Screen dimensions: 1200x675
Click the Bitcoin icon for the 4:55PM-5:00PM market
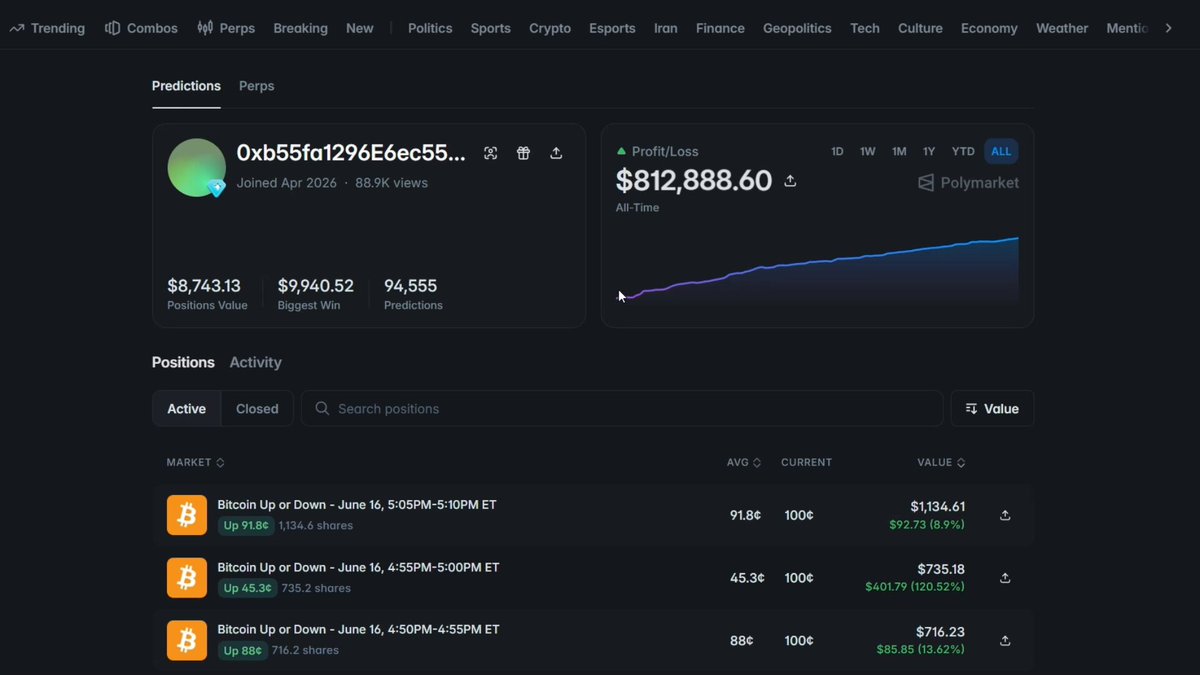pyautogui.click(x=187, y=577)
